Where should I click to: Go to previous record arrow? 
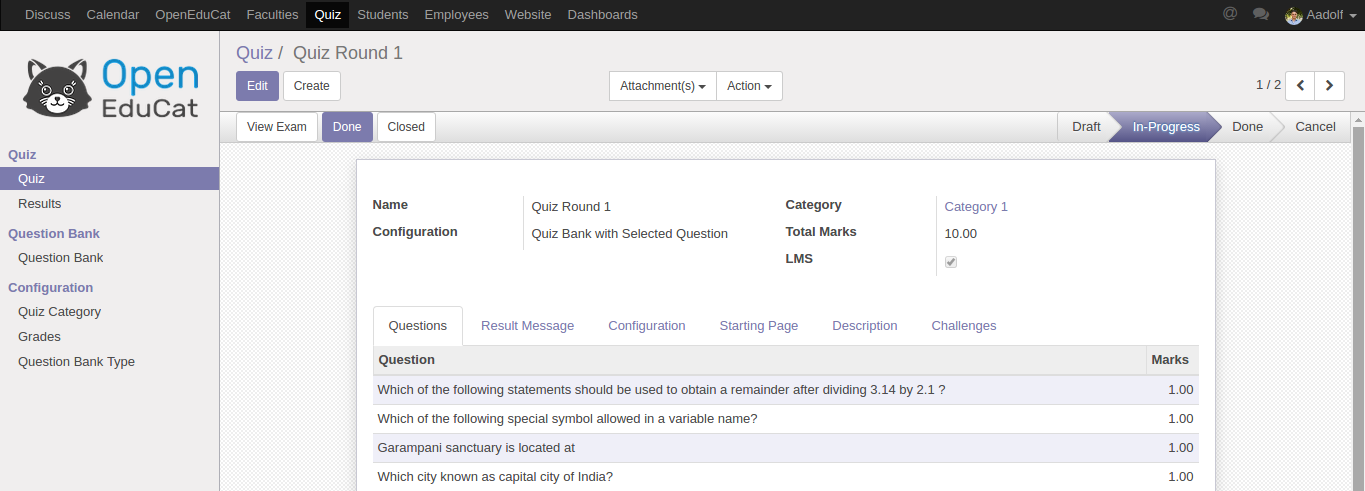point(1300,86)
